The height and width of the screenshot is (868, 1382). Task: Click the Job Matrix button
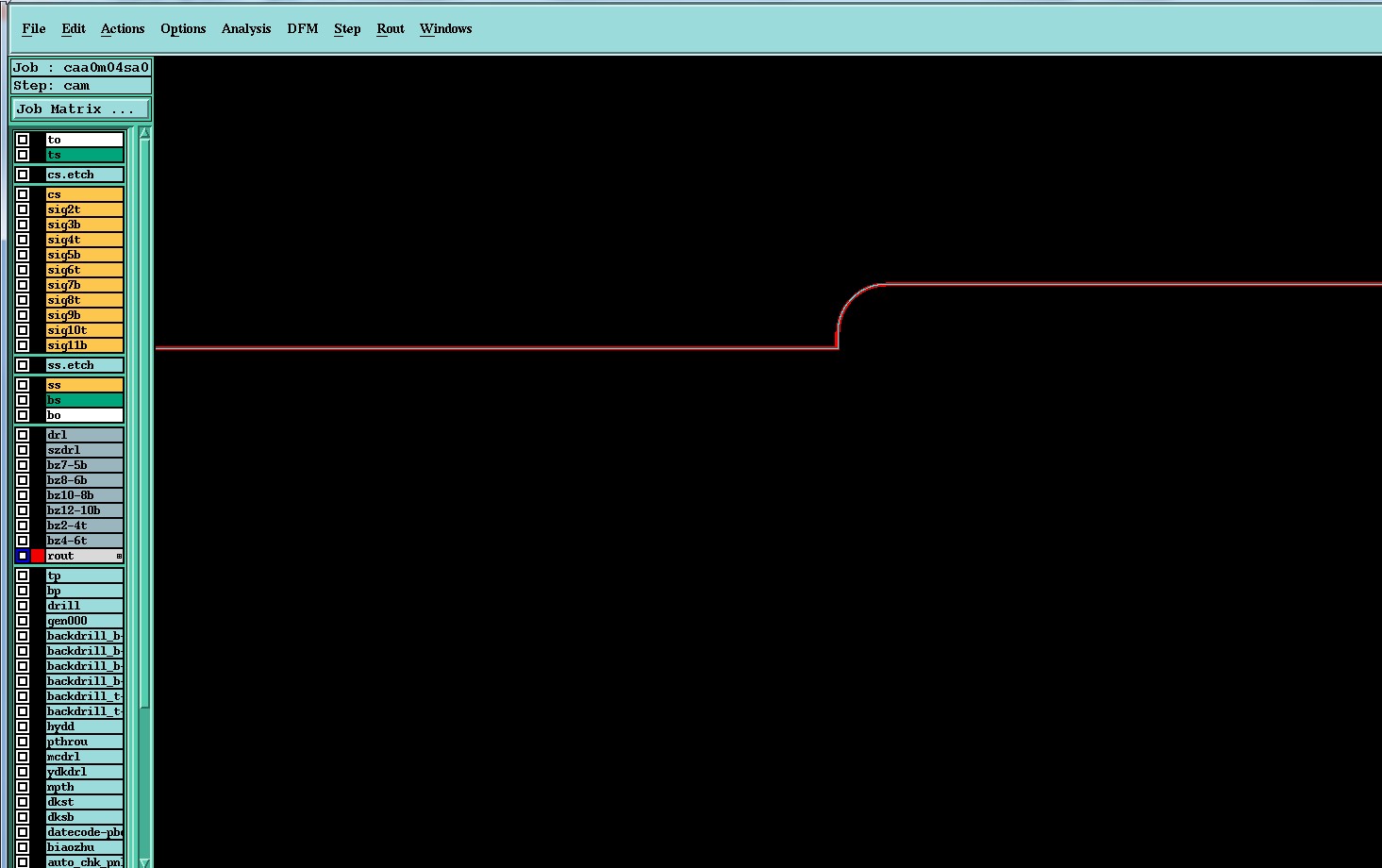81,109
